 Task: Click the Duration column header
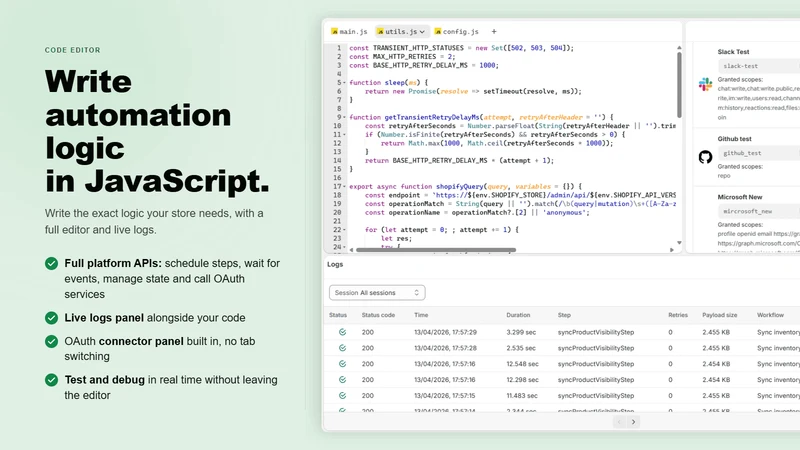click(518, 315)
